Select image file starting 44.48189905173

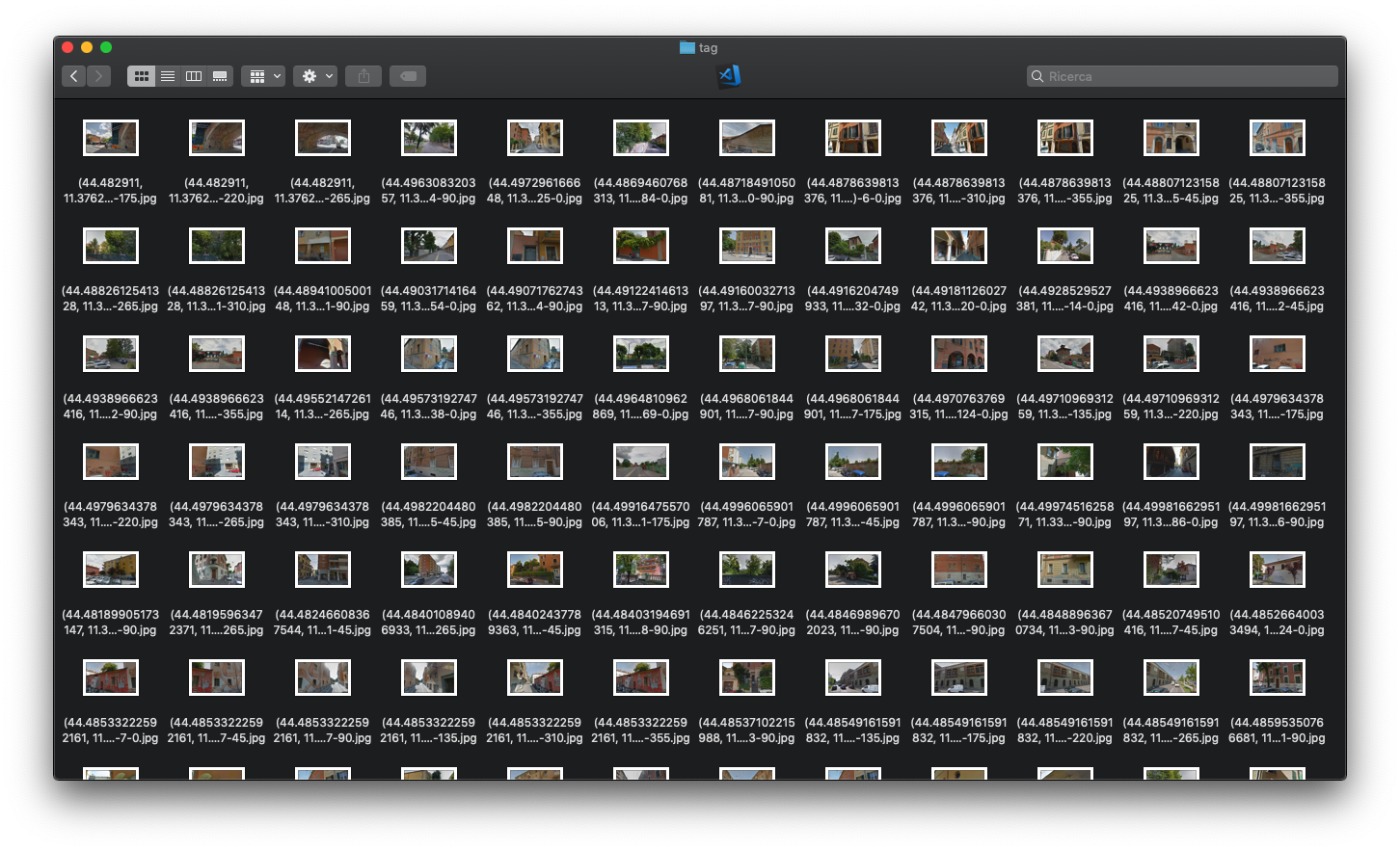[111, 570]
